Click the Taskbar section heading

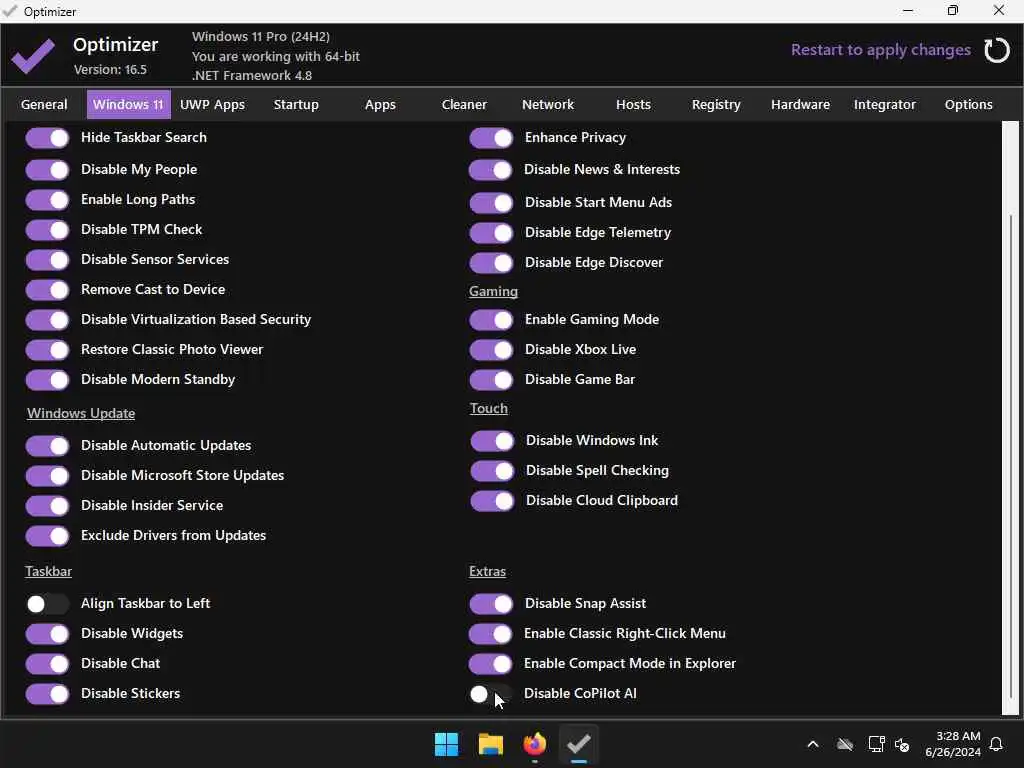pos(48,571)
